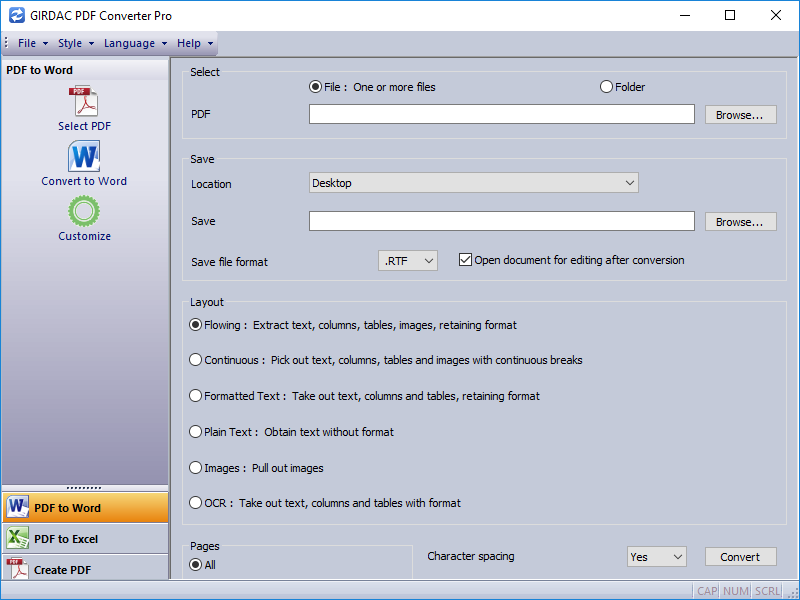The image size is (800, 600).
Task: Open the Style menu
Action: coord(76,43)
